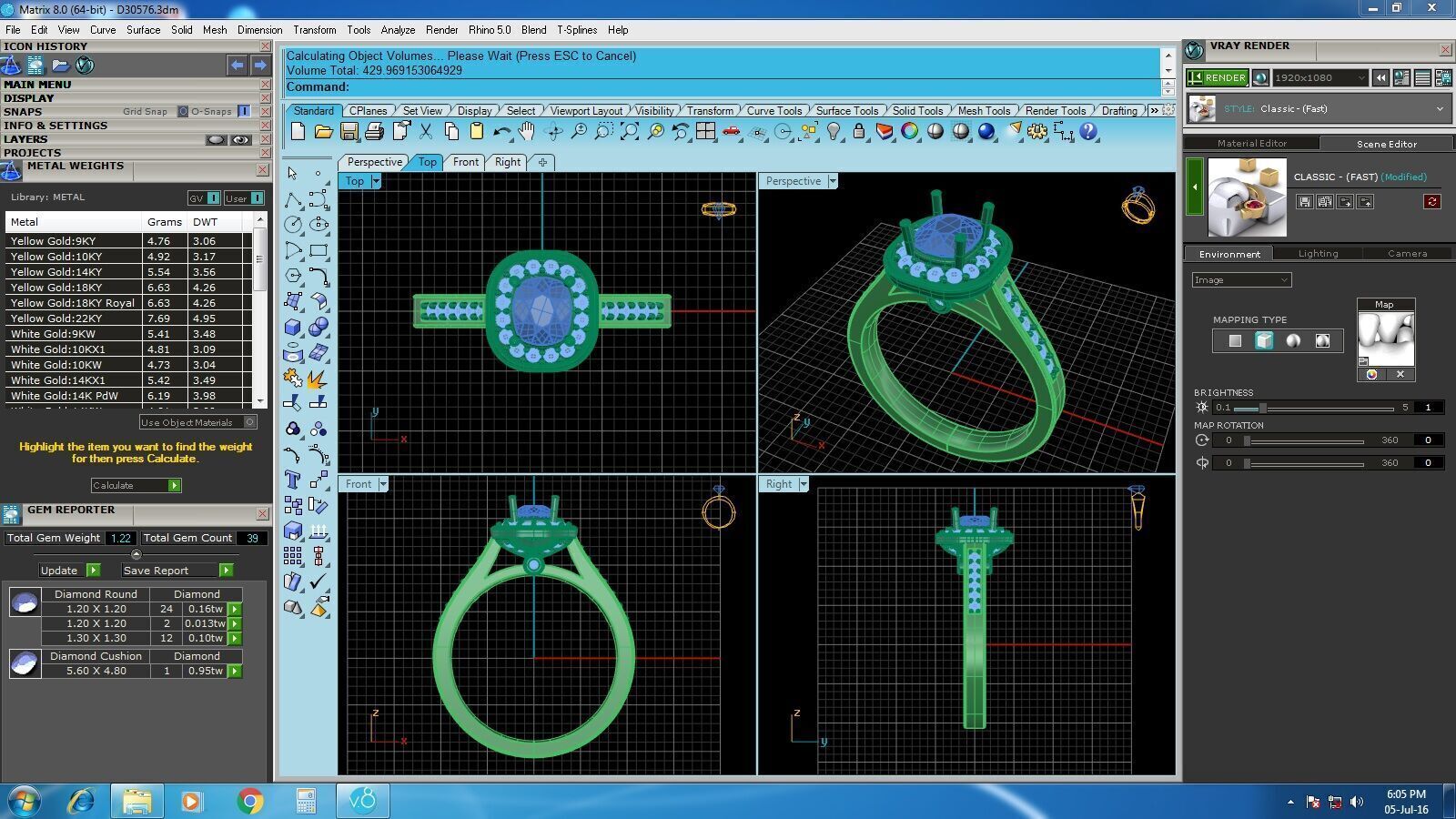Click the blue sphere Render icon in toolbar
This screenshot has width=1456, height=819.
[986, 132]
